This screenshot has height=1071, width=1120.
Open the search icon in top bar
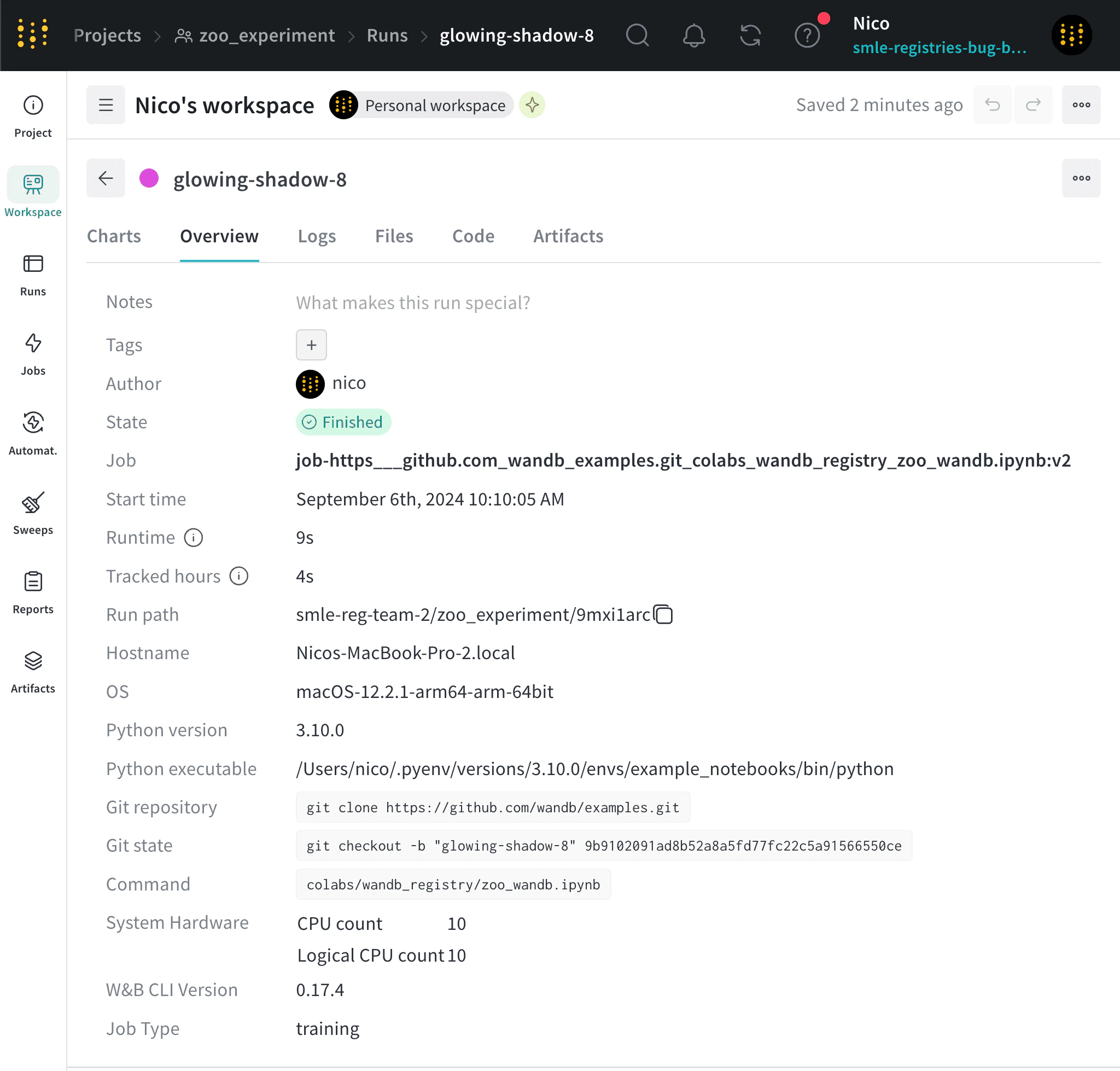tap(637, 36)
